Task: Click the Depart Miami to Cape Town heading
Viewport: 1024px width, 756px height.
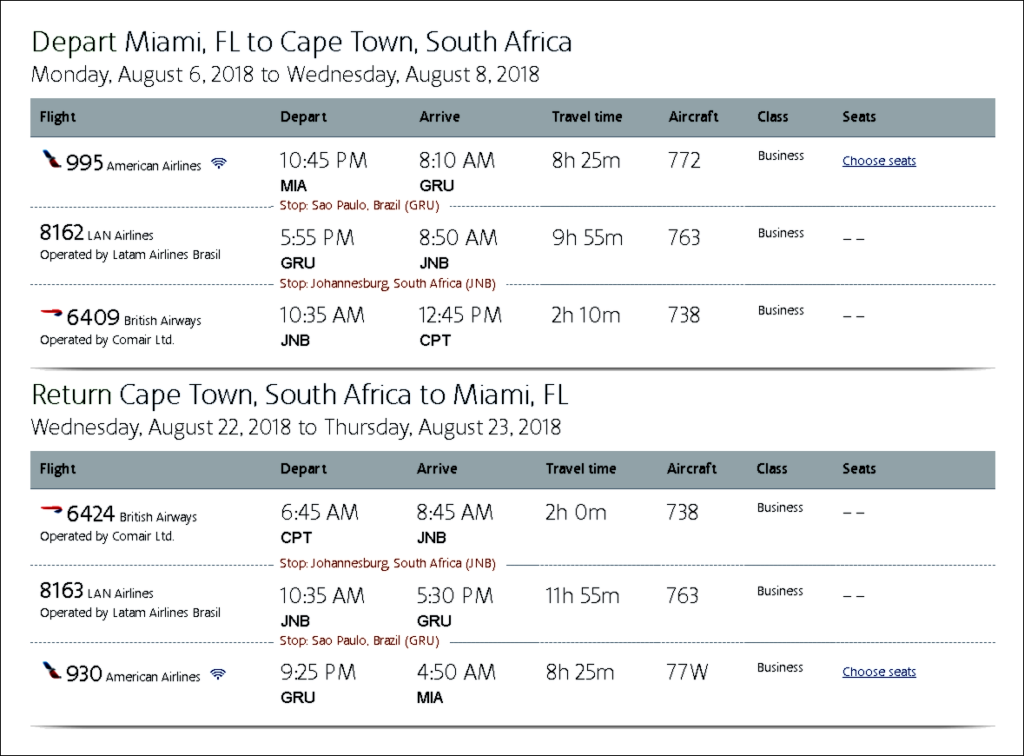Action: click(x=301, y=42)
